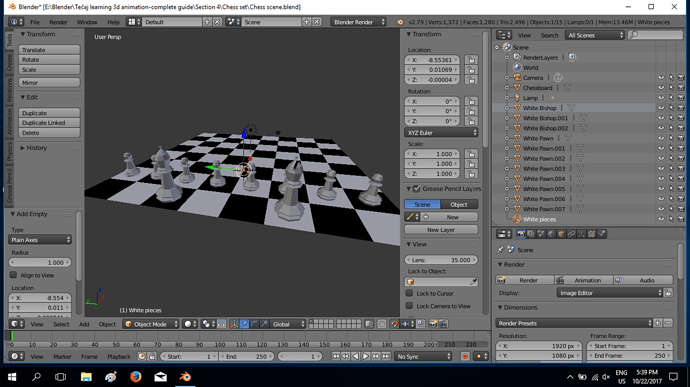Open the World properties tab
Image resolution: width=690 pixels, height=387 pixels.
tap(551, 234)
